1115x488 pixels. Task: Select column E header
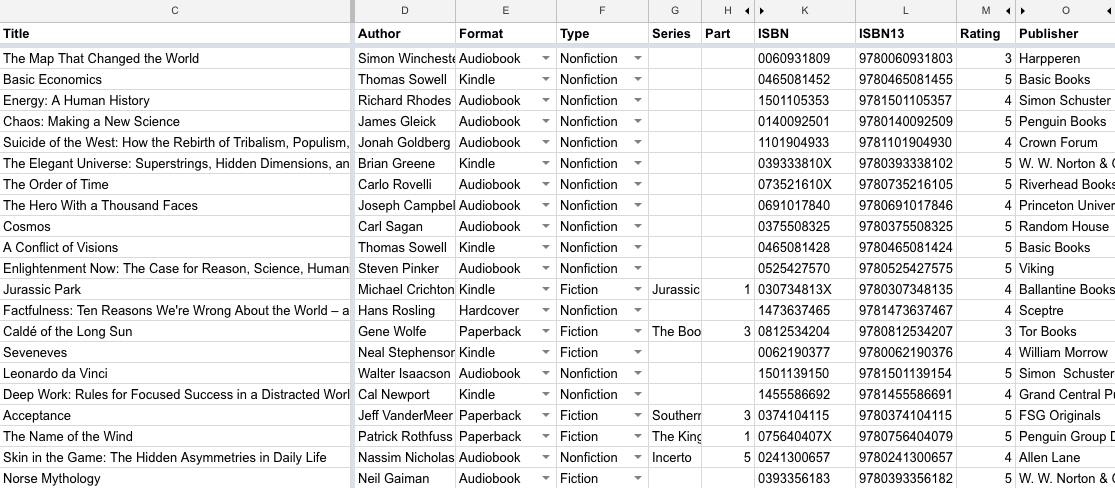(506, 11)
